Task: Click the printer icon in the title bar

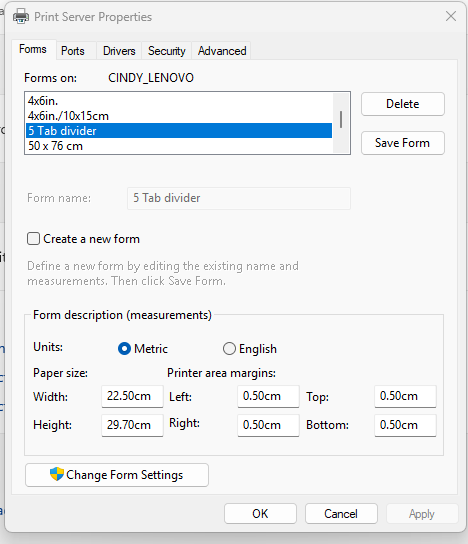Action: point(21,16)
